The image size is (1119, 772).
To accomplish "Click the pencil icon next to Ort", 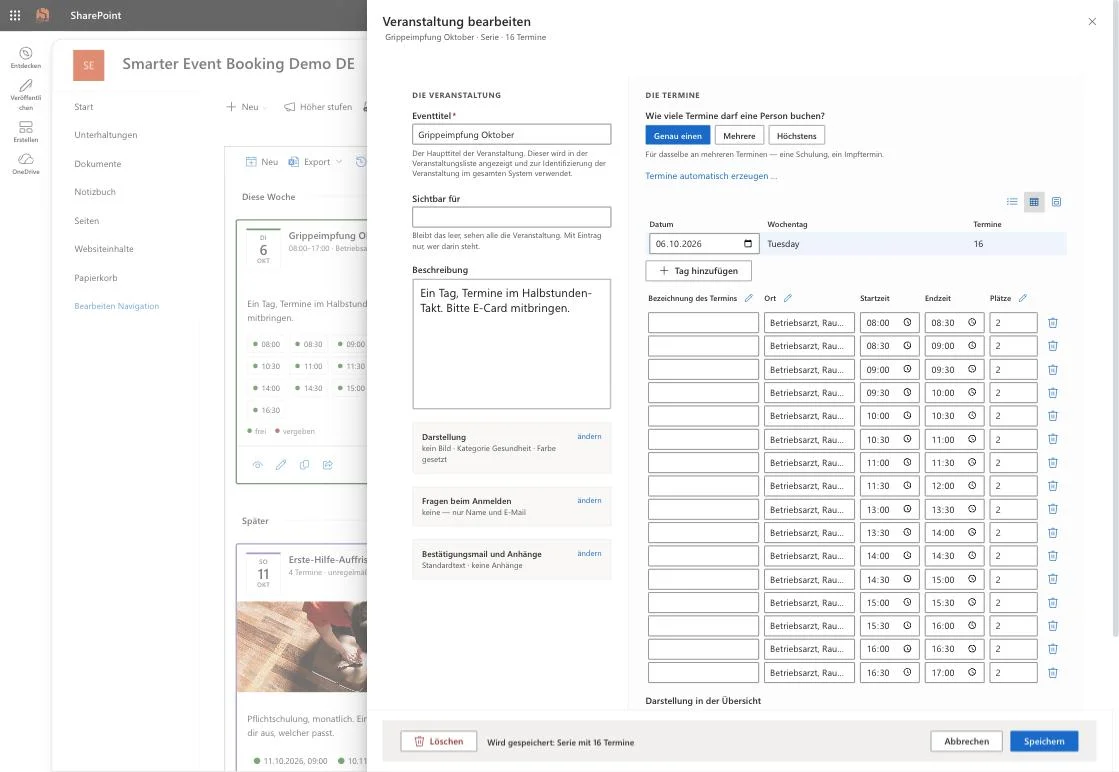I will tap(788, 298).
